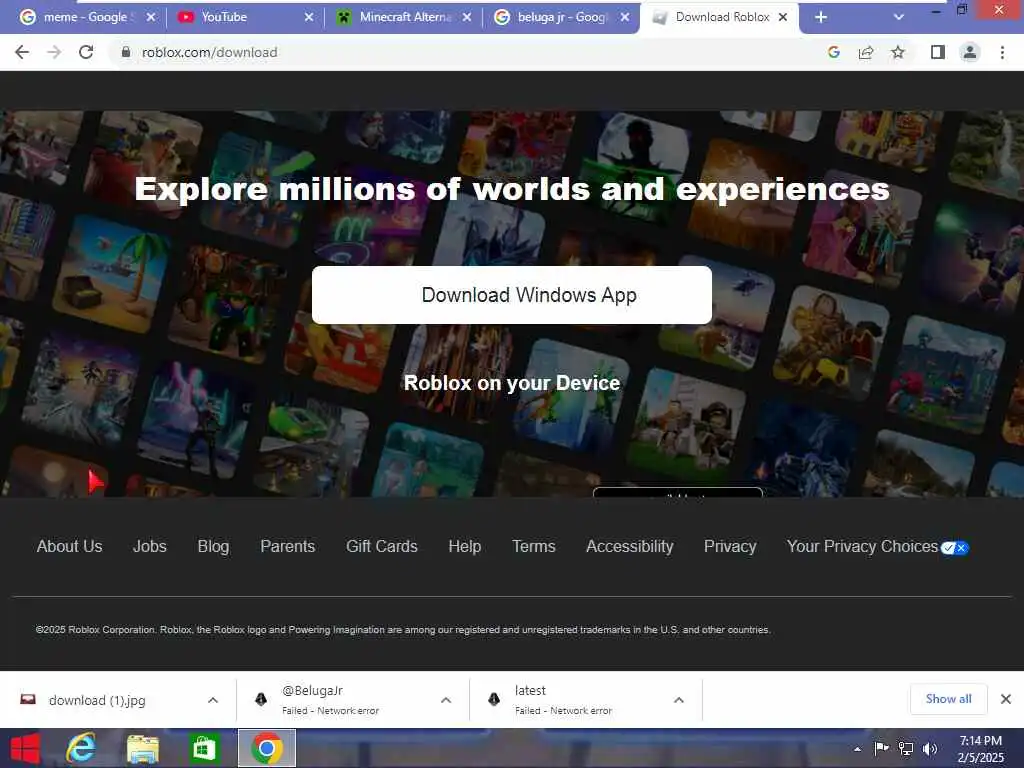
Task: Open the Terms footer link
Action: pyautogui.click(x=534, y=546)
